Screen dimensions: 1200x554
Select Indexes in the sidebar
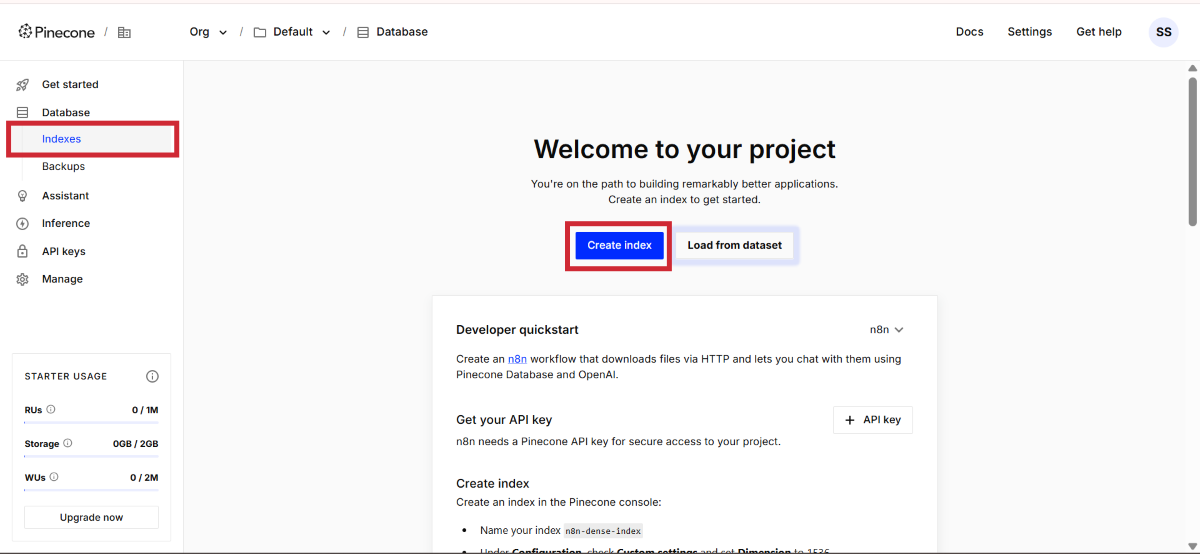(x=62, y=139)
